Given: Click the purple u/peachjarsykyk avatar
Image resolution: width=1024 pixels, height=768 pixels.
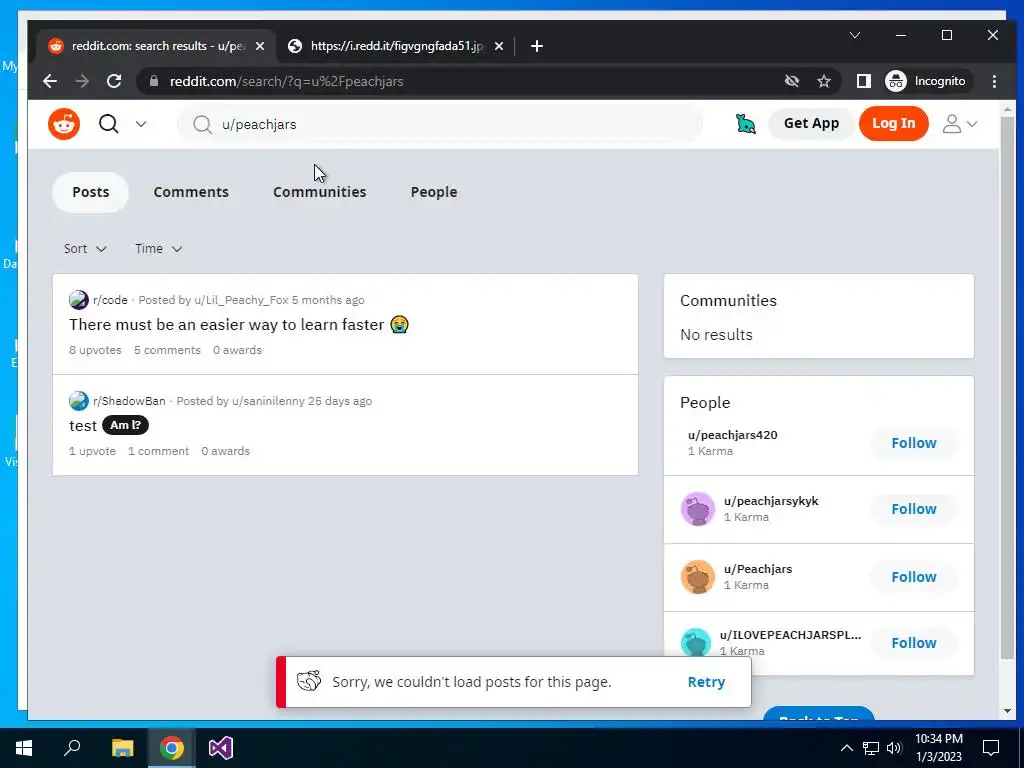Looking at the screenshot, I should click(697, 509).
